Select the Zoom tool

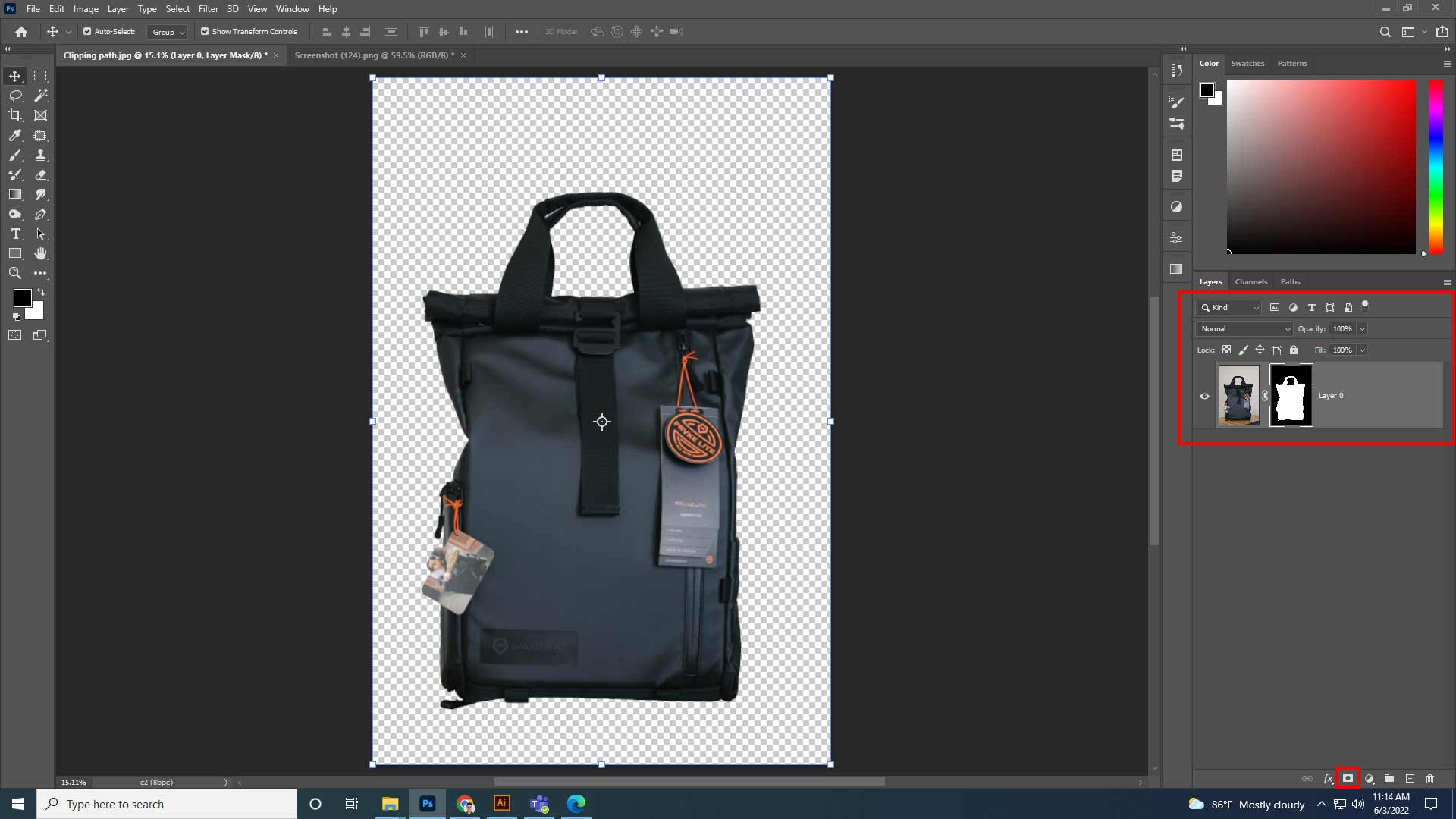[14, 273]
